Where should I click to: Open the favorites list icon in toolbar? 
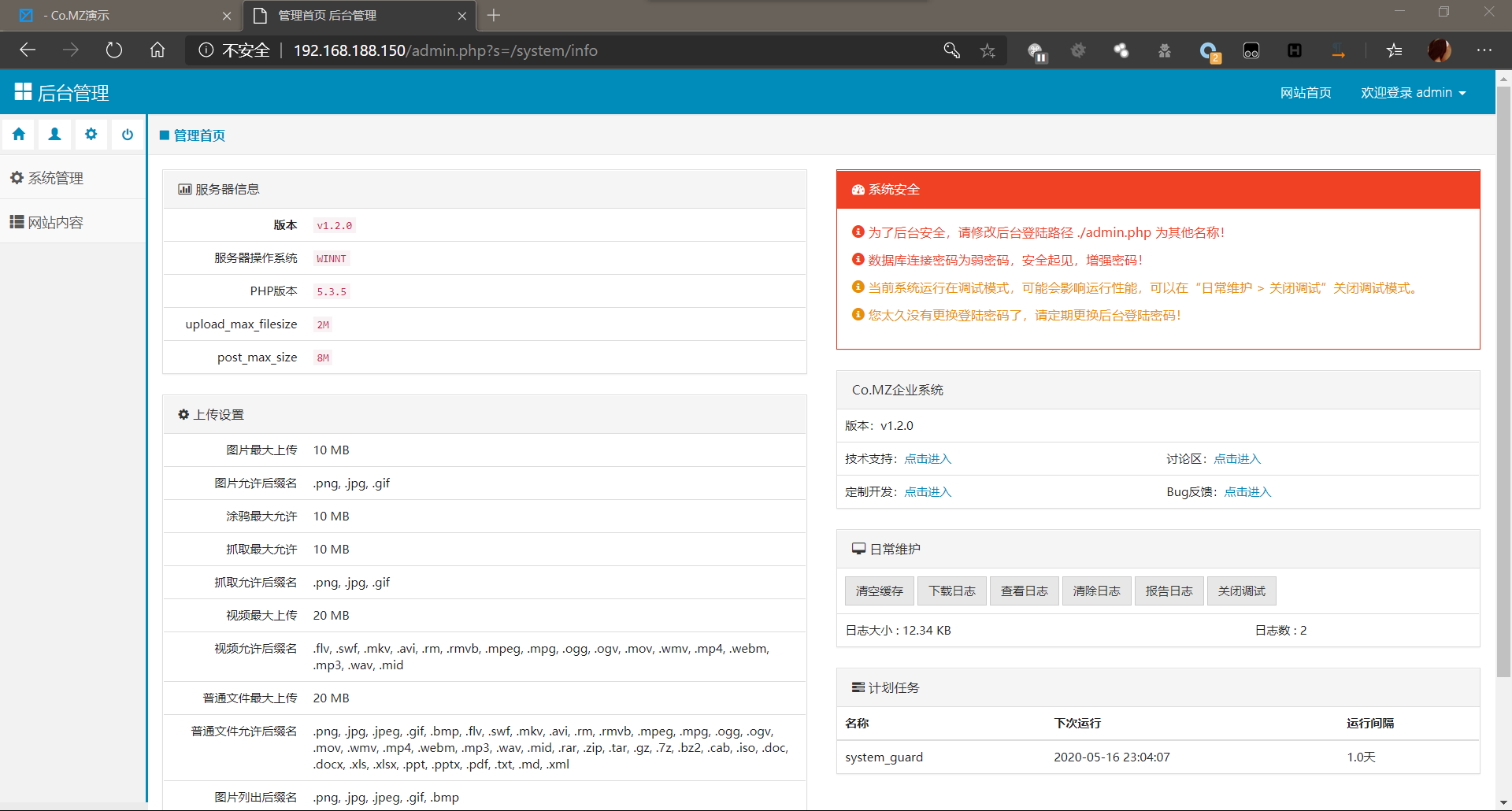coord(1394,50)
